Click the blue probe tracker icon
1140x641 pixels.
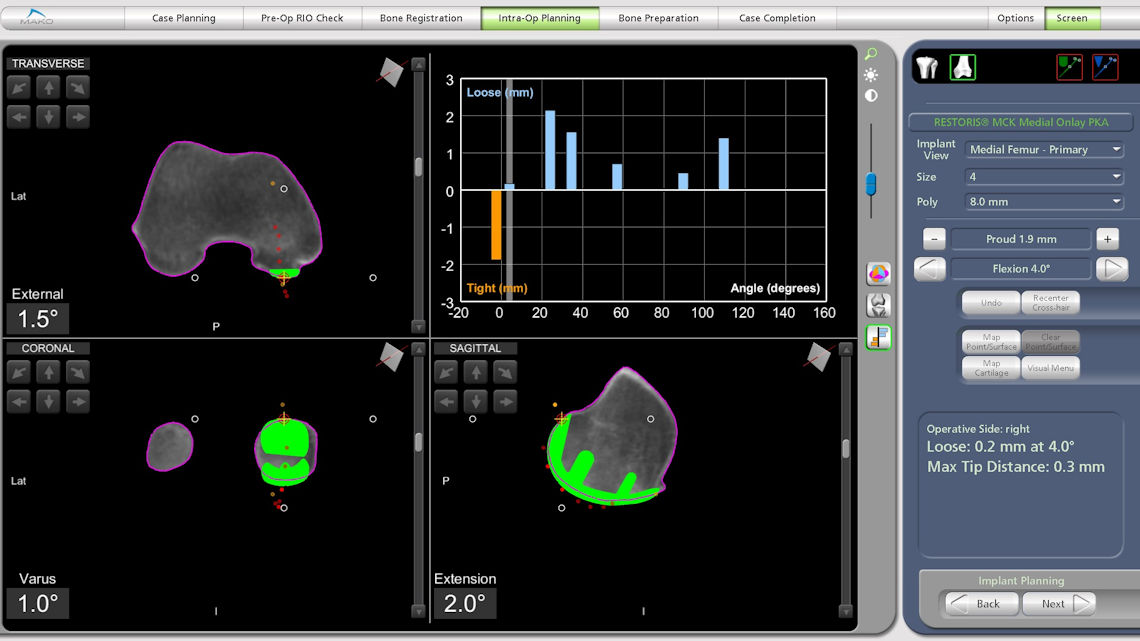coord(1105,67)
